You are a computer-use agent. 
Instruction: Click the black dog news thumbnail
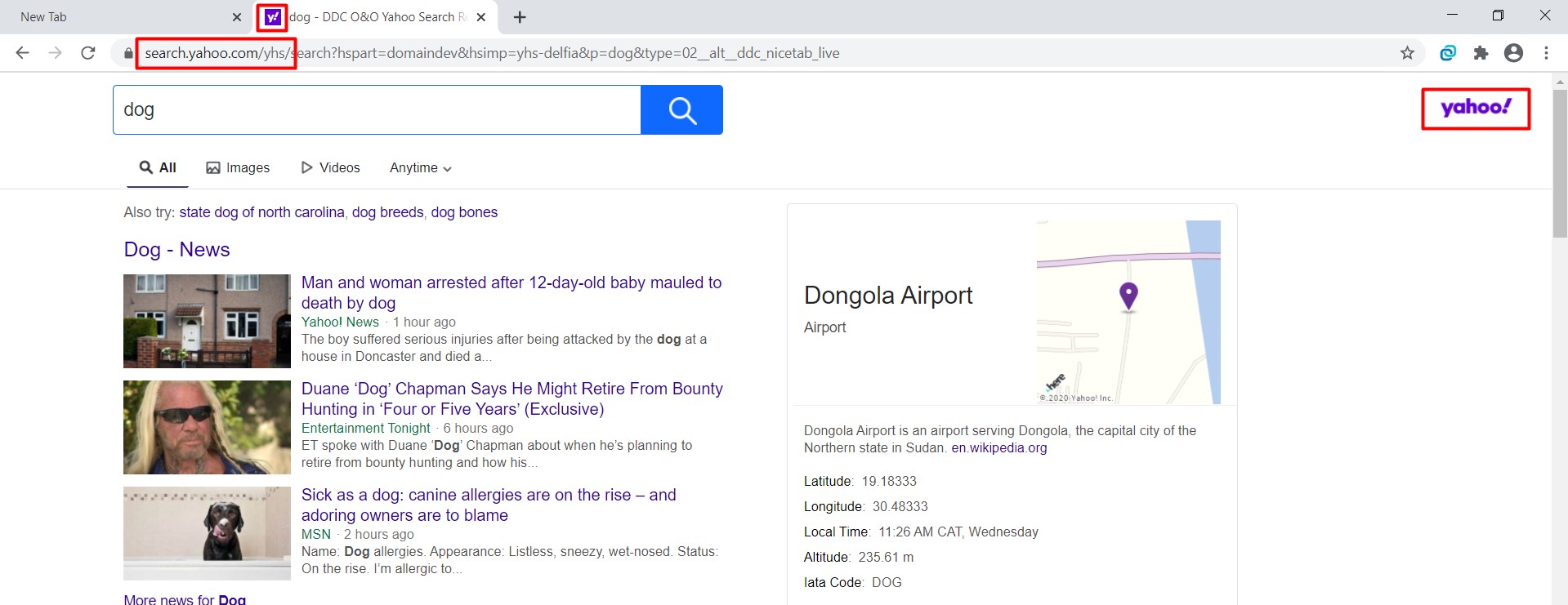click(x=207, y=533)
